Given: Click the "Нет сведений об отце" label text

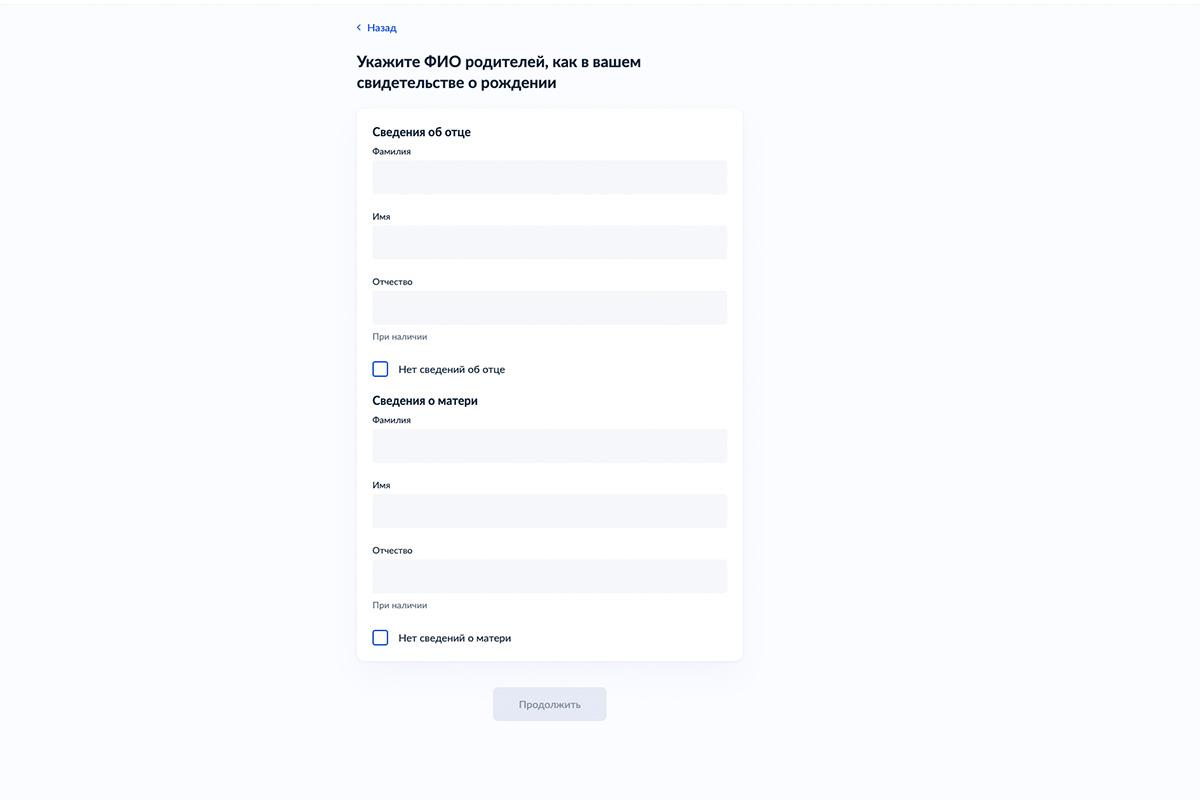Looking at the screenshot, I should (x=451, y=369).
